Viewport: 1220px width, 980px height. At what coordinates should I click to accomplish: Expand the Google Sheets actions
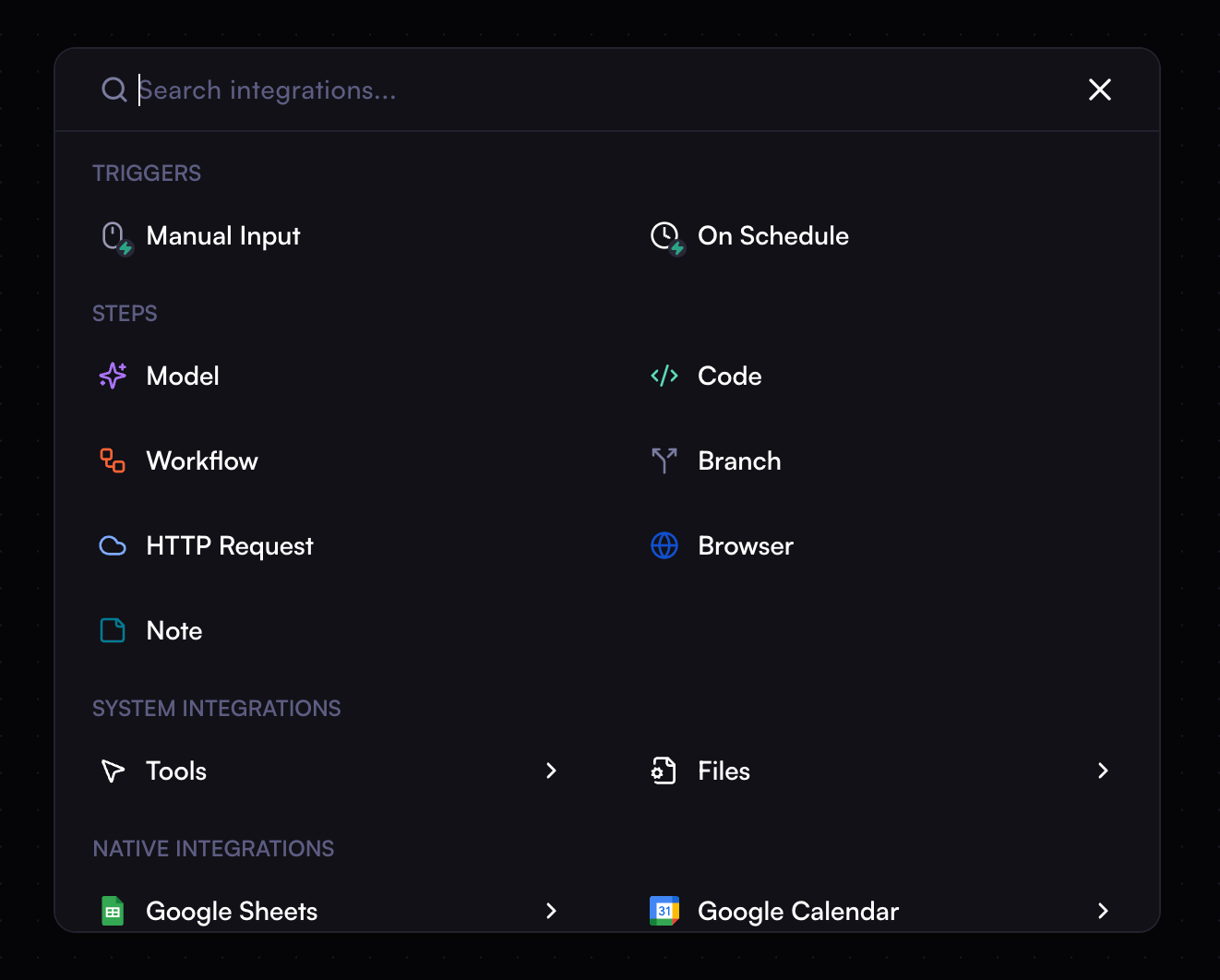coord(551,911)
